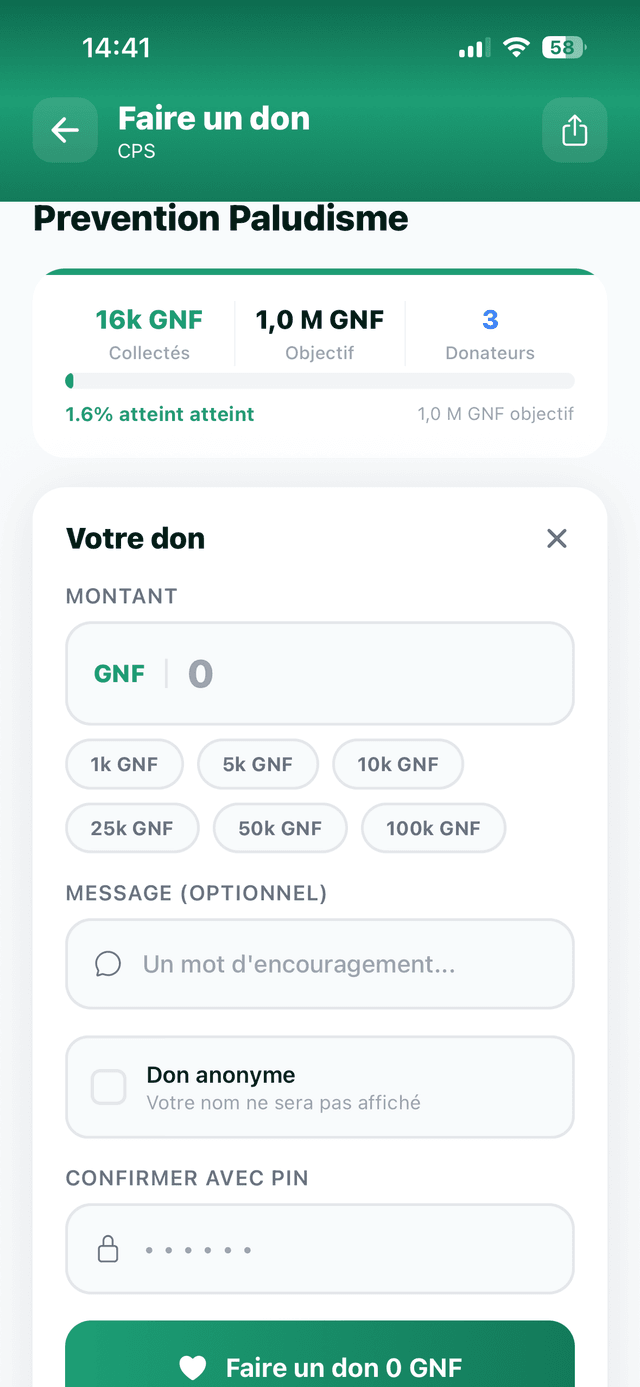Click the Un mot d'encouragement message field
The image size is (640, 1387).
pyautogui.click(x=320, y=964)
